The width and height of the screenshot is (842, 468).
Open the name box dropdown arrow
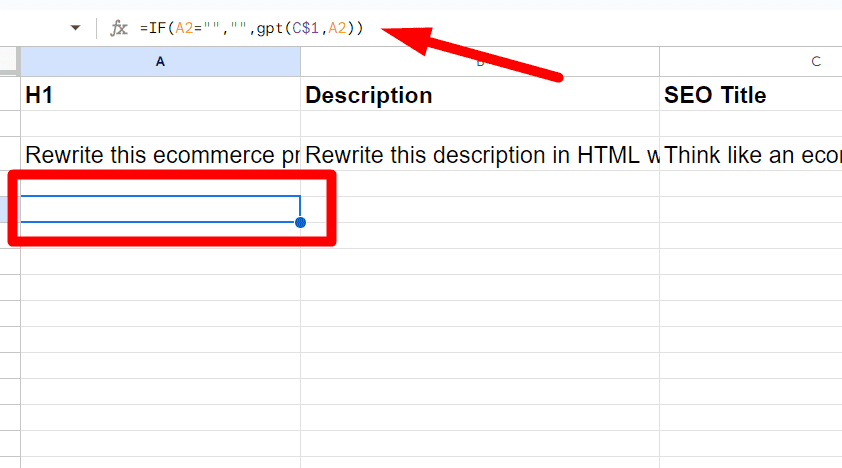coord(75,28)
